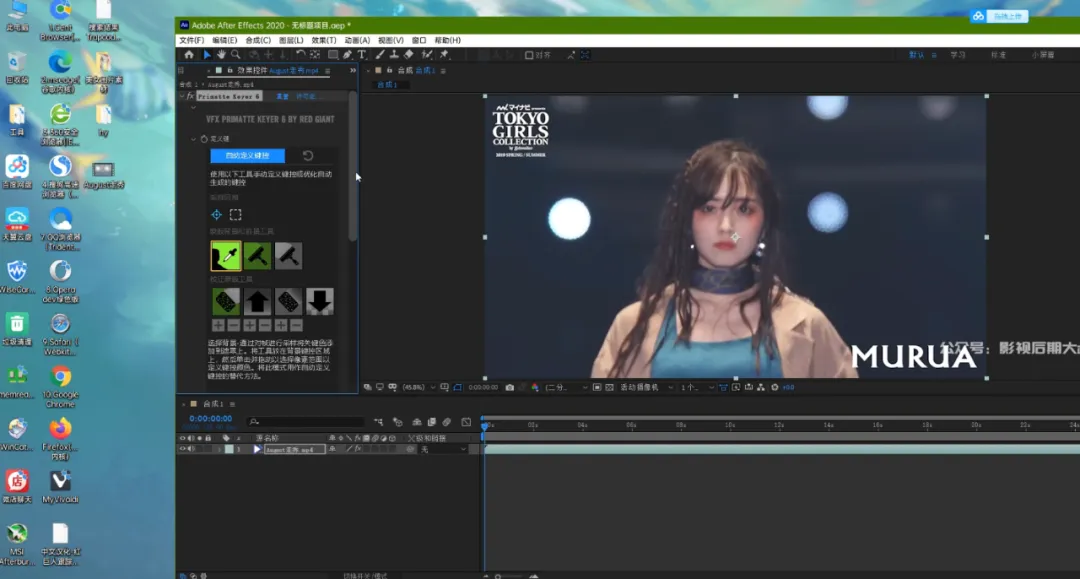The height and width of the screenshot is (579, 1080).
Task: Select the Hand tool
Action: point(221,54)
